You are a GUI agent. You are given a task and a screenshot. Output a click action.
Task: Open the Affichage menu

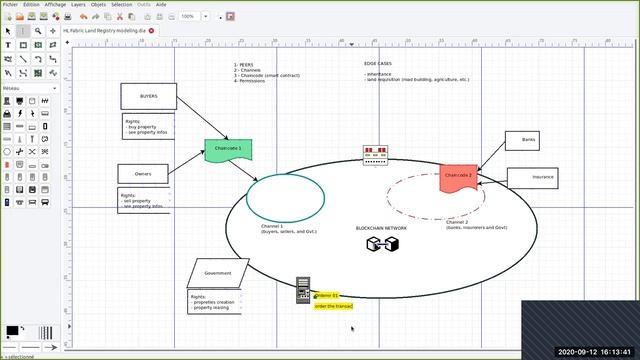[x=55, y=4]
